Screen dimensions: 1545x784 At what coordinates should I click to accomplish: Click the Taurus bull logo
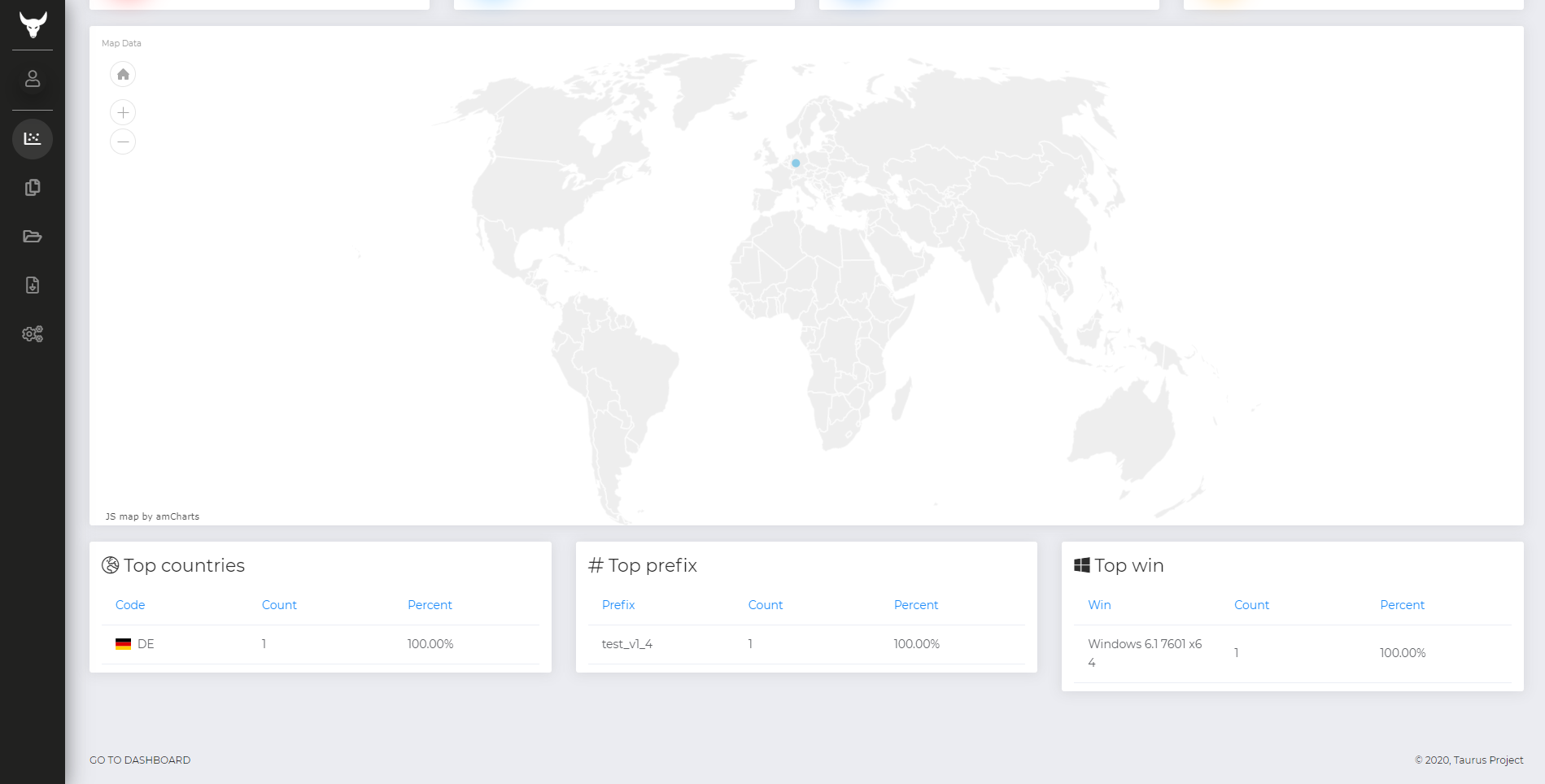coord(33,24)
